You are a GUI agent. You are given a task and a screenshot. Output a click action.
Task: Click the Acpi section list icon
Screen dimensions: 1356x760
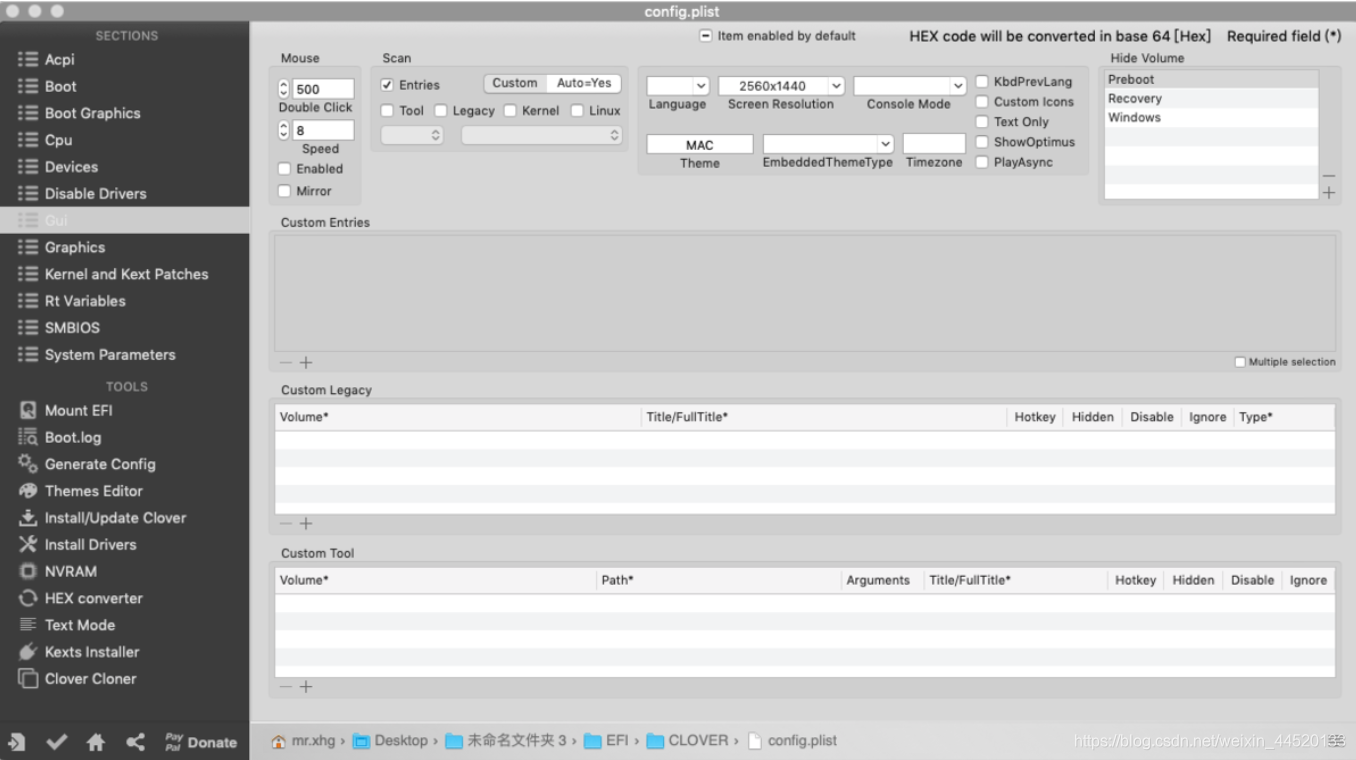point(28,60)
